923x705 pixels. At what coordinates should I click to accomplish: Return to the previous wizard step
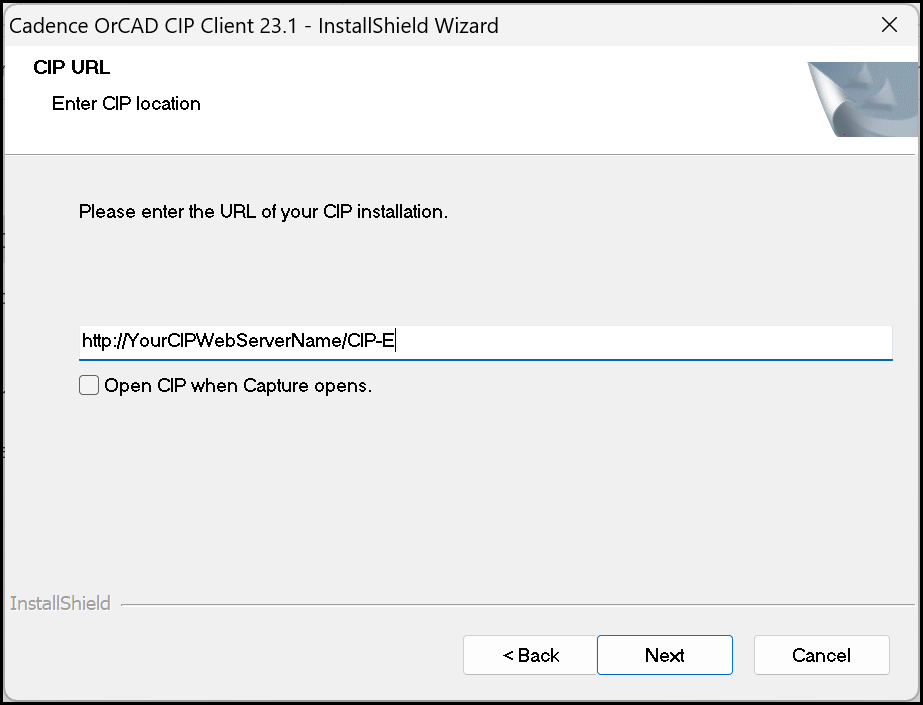tap(529, 655)
